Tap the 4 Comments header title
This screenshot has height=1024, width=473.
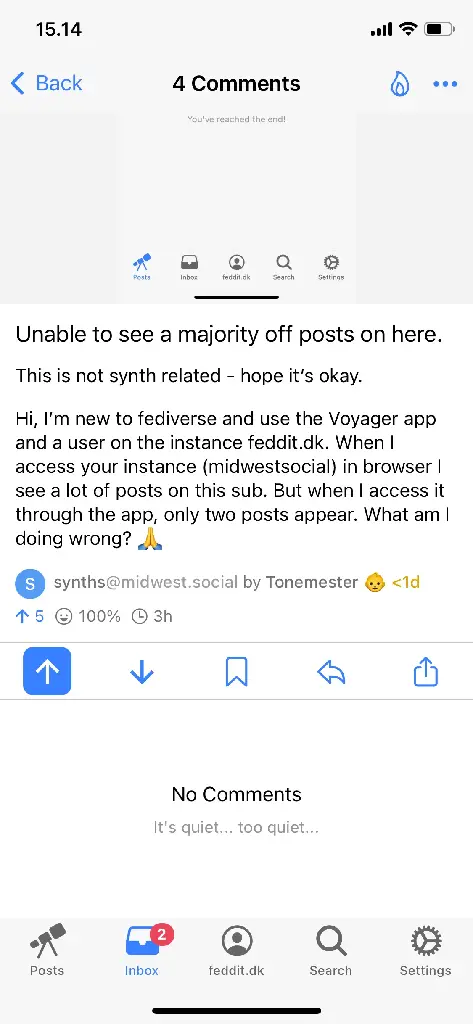tap(236, 84)
